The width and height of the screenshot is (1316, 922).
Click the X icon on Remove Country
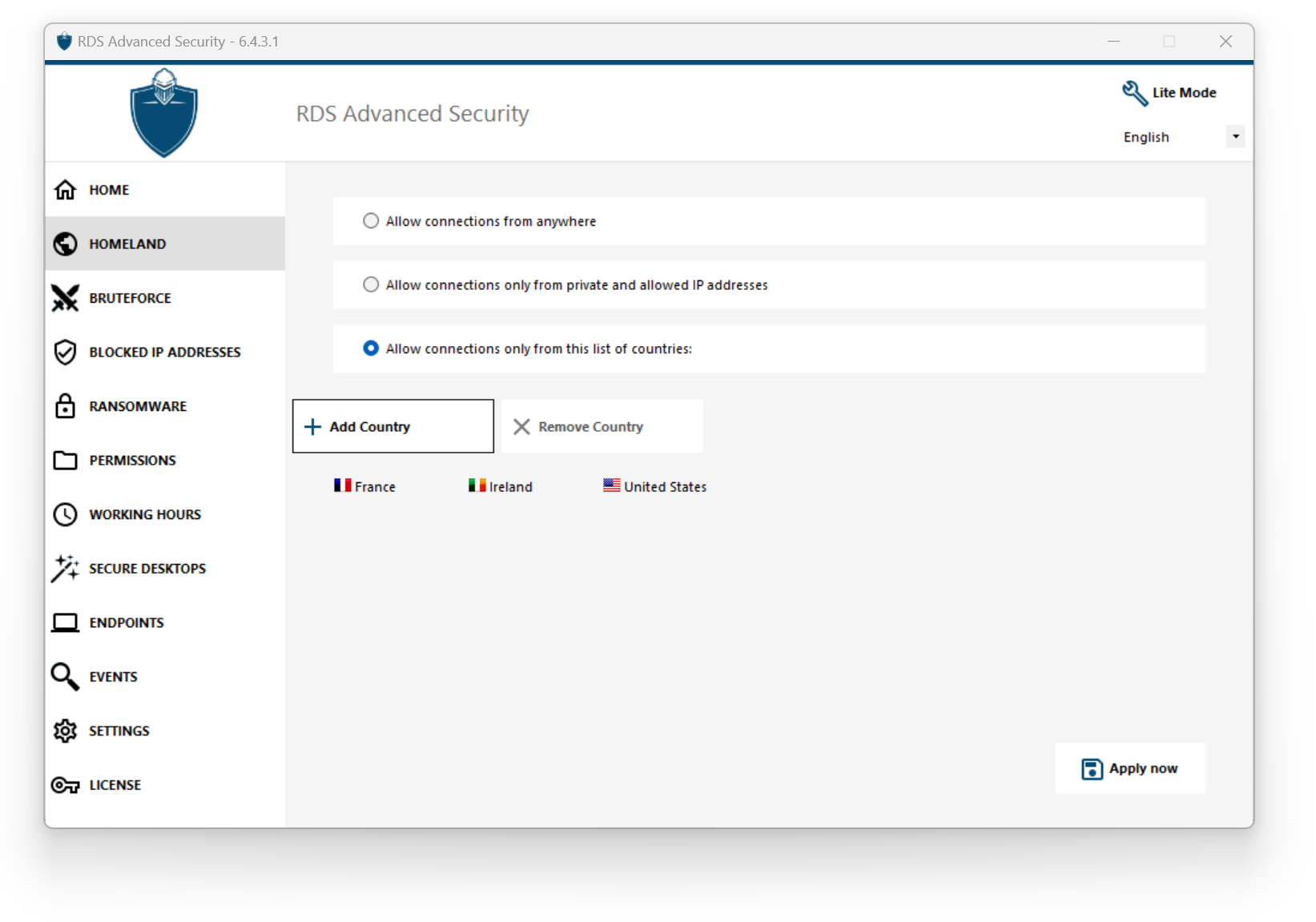pos(521,427)
